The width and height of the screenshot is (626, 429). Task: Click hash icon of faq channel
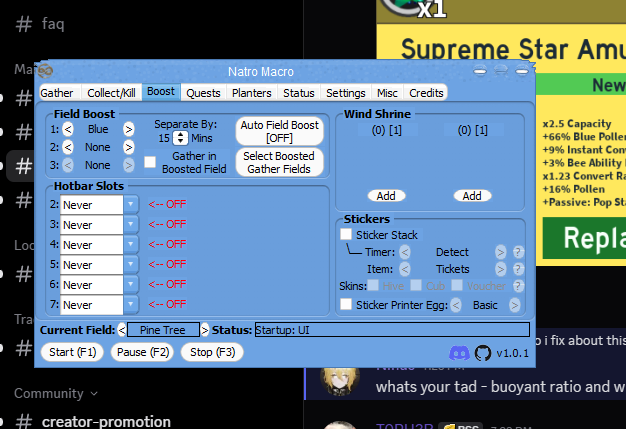pyautogui.click(x=24, y=24)
